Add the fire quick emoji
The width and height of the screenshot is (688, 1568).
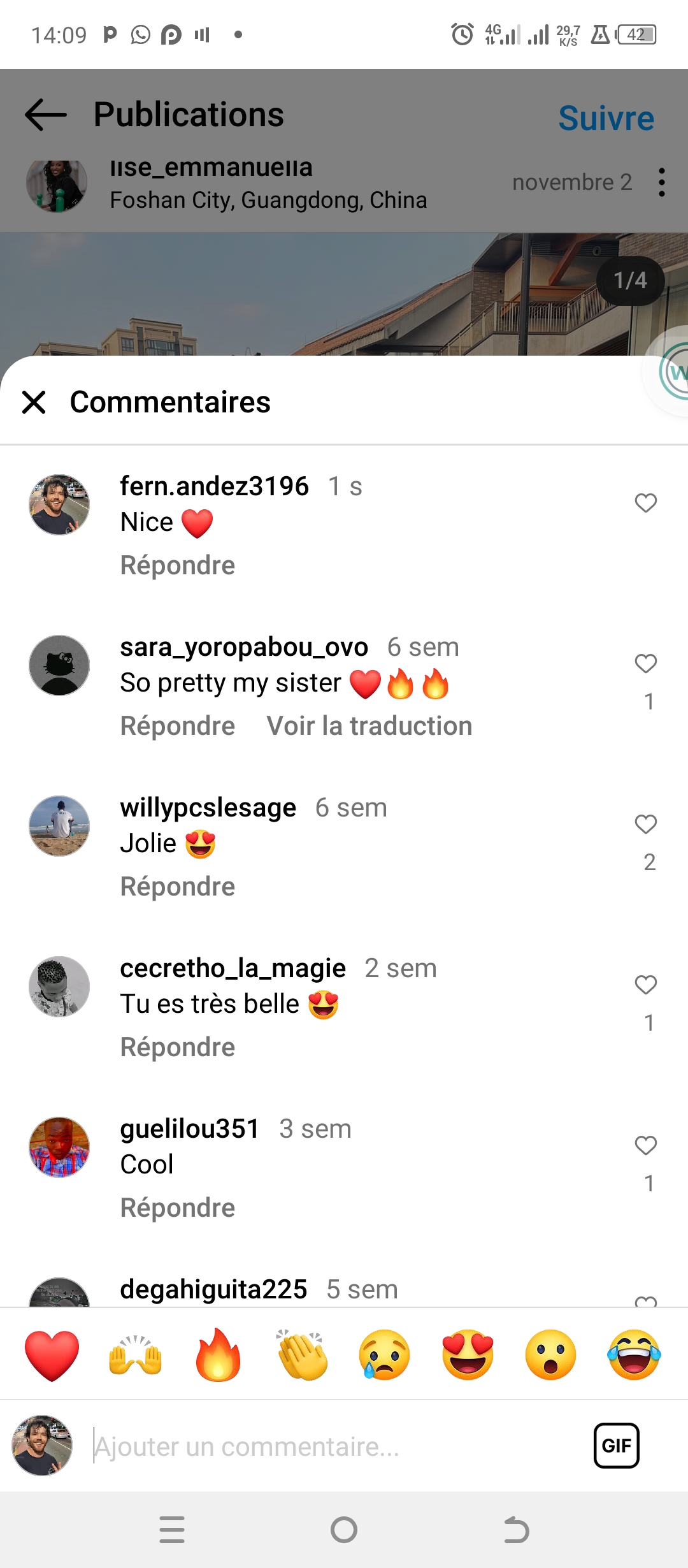(218, 1355)
